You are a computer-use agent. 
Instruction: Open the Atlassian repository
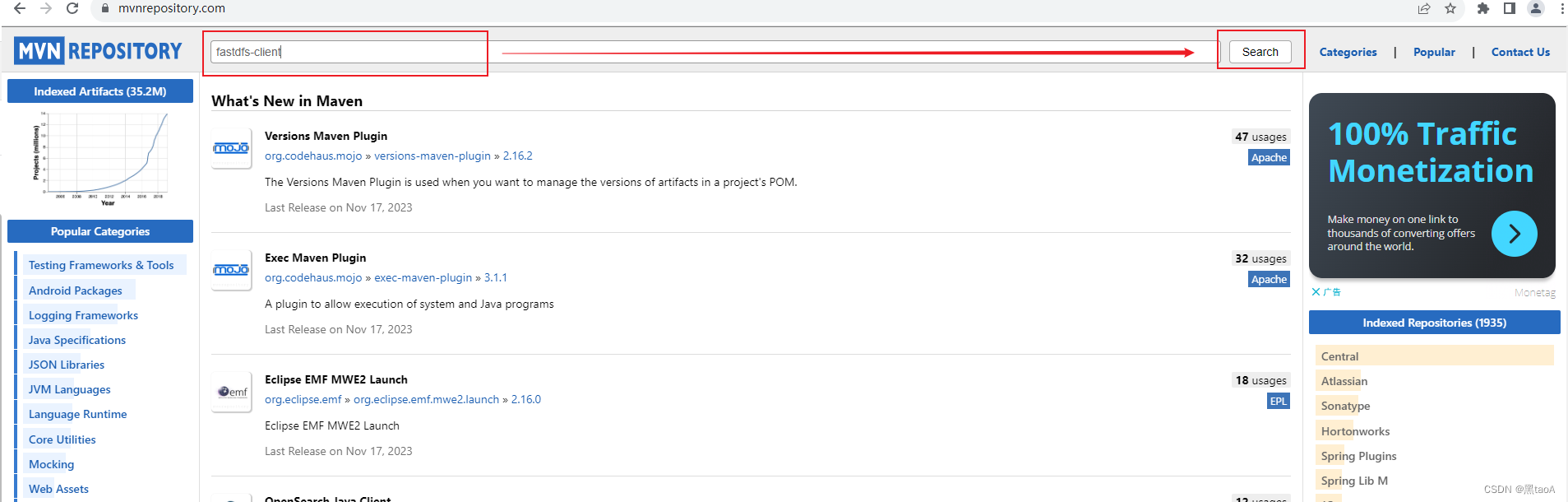[x=1344, y=381]
